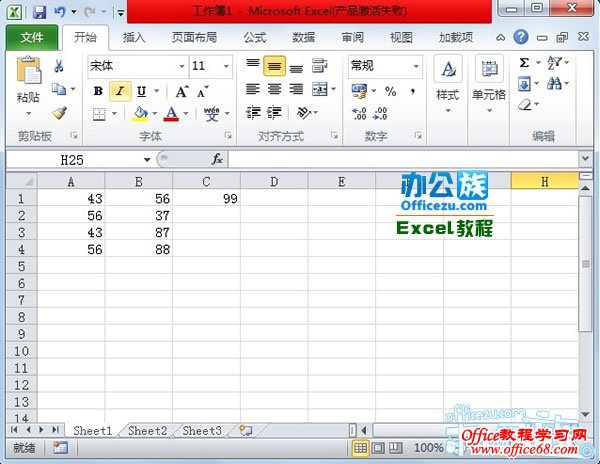Click the Insert Function fx button

point(217,159)
